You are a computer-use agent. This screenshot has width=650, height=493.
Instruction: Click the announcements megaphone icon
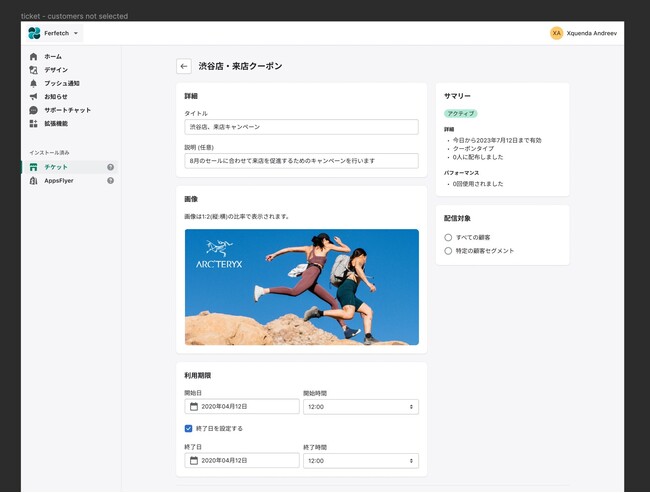34,96
